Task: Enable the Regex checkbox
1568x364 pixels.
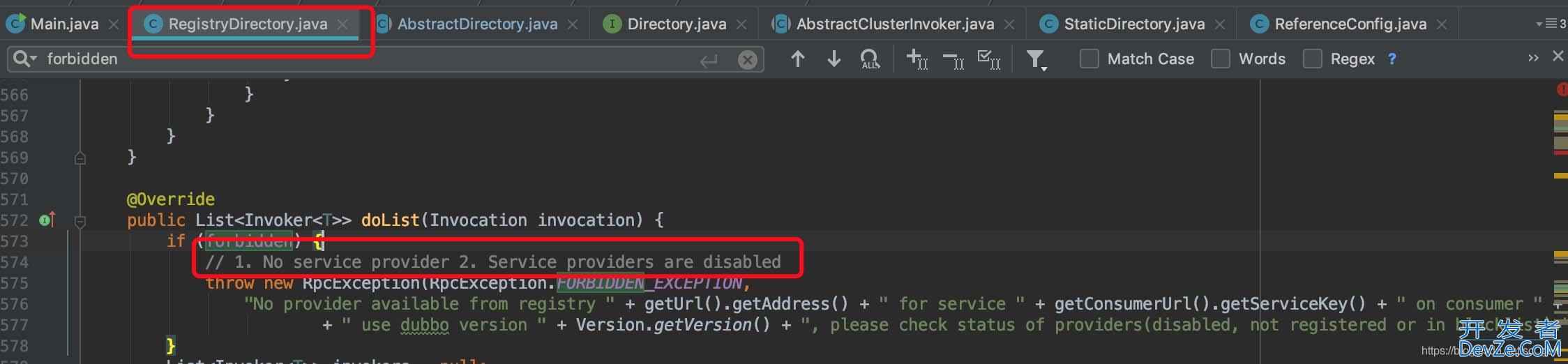Action: [1312, 59]
